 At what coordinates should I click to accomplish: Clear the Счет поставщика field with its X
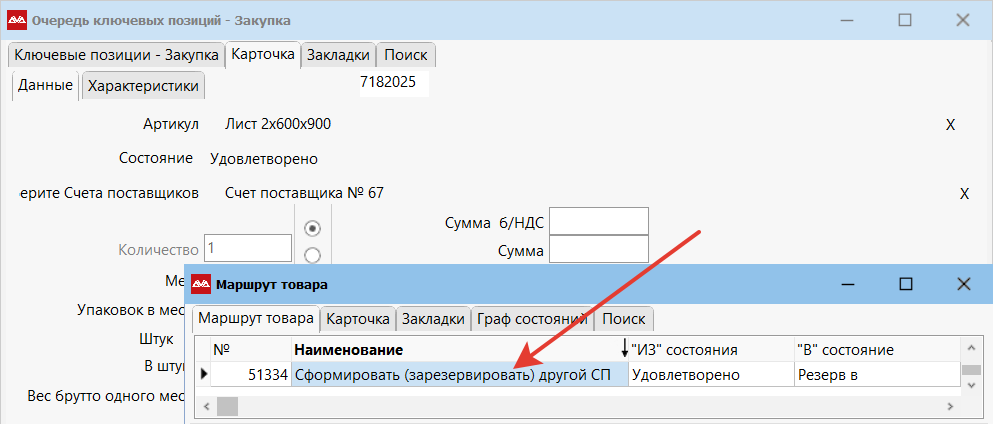click(964, 194)
